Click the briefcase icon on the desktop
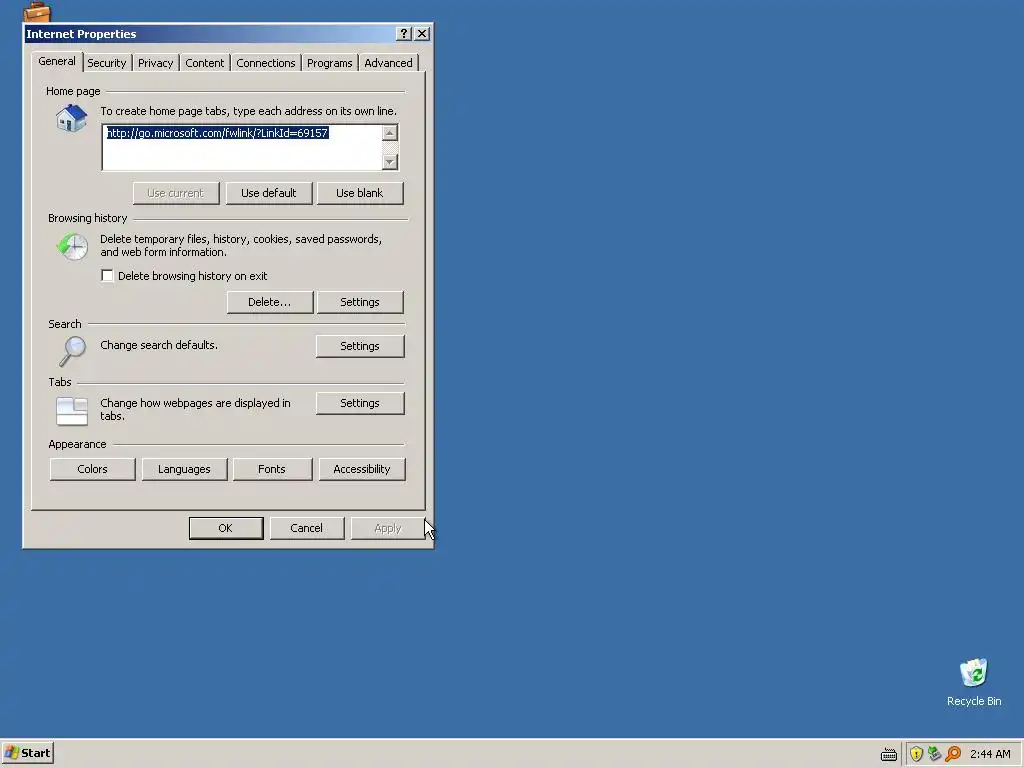 click(x=37, y=10)
